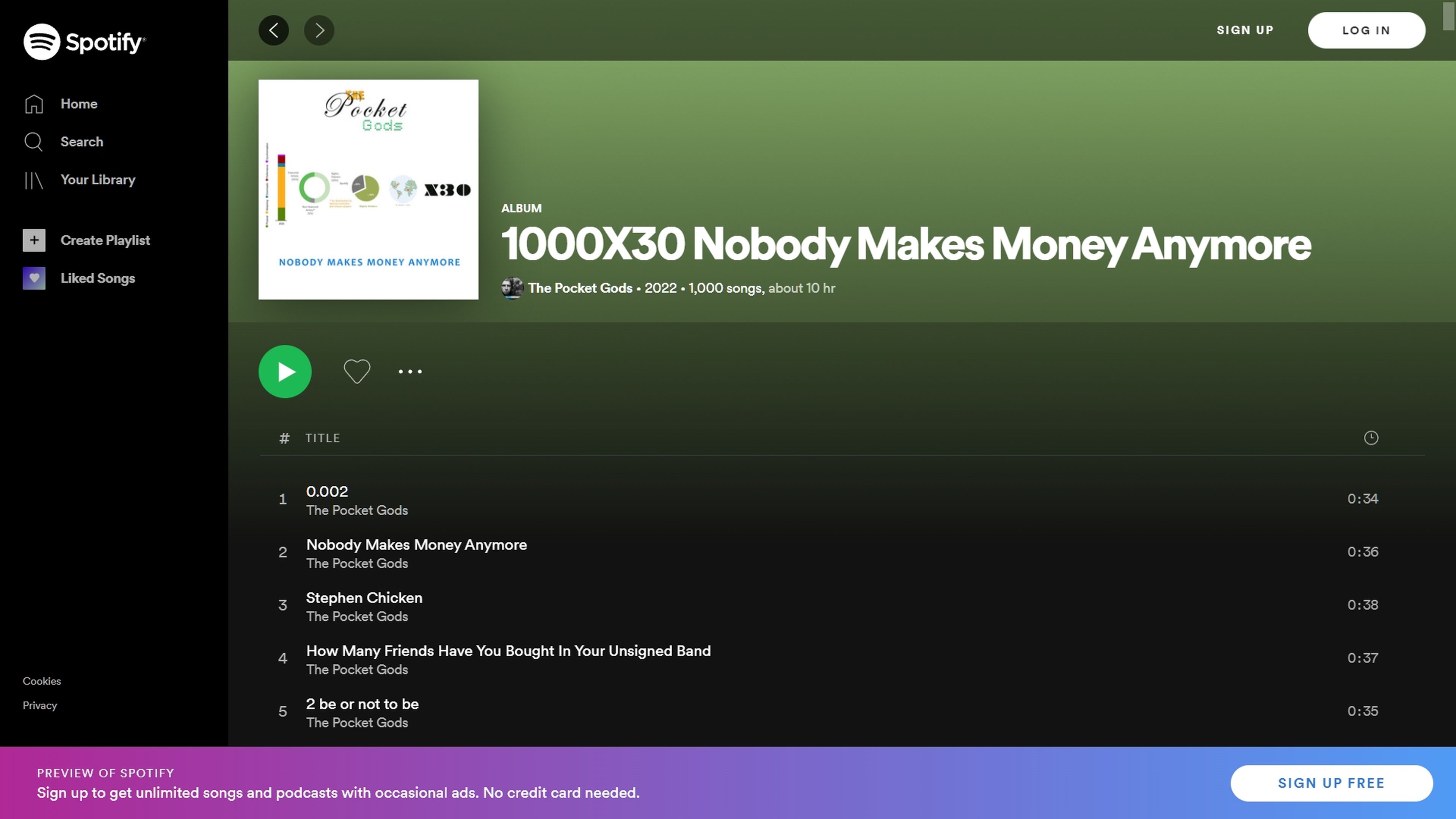
Task: Click track number 4
Action: coord(282,659)
